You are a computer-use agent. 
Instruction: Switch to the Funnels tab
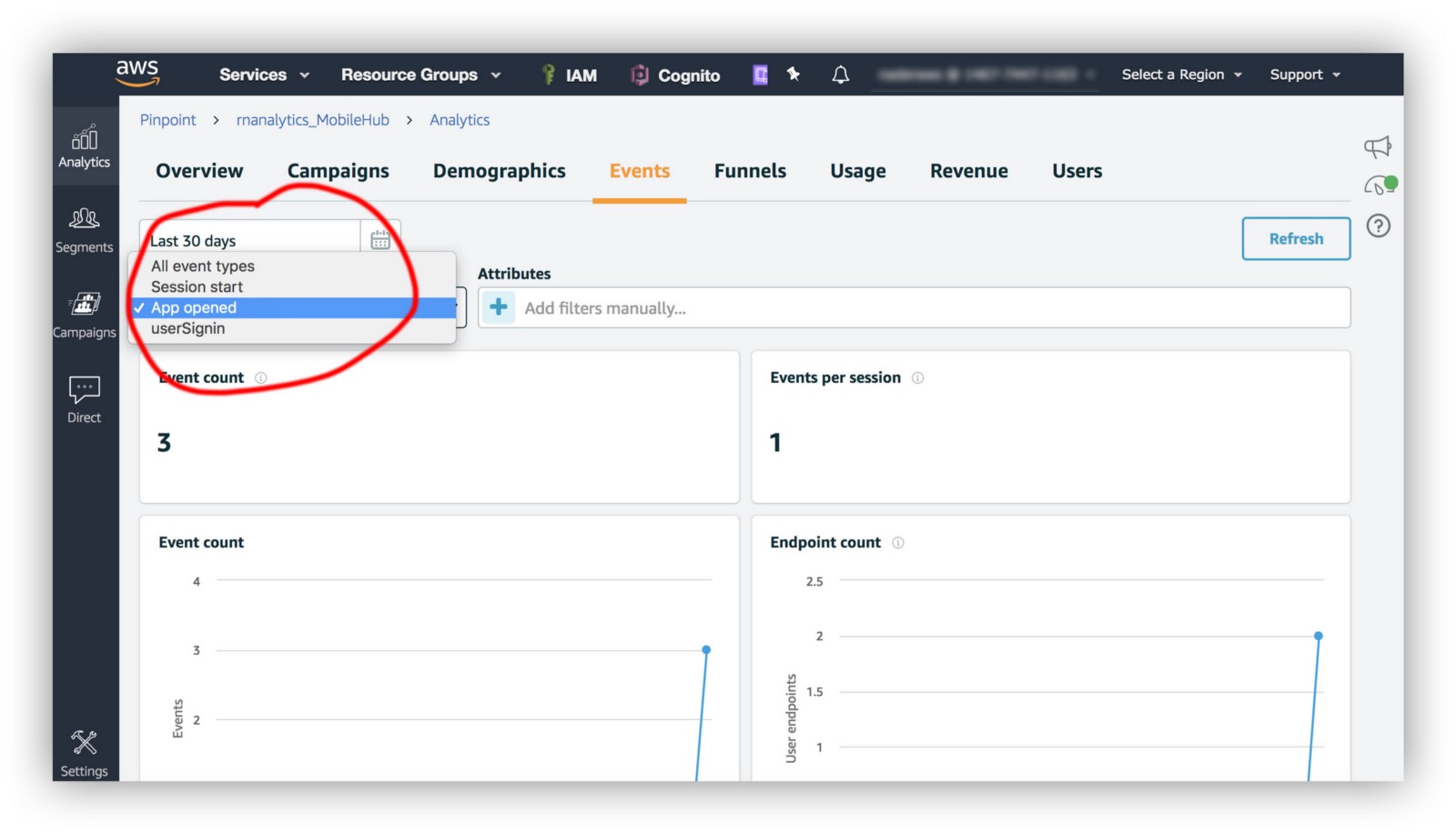pos(750,171)
